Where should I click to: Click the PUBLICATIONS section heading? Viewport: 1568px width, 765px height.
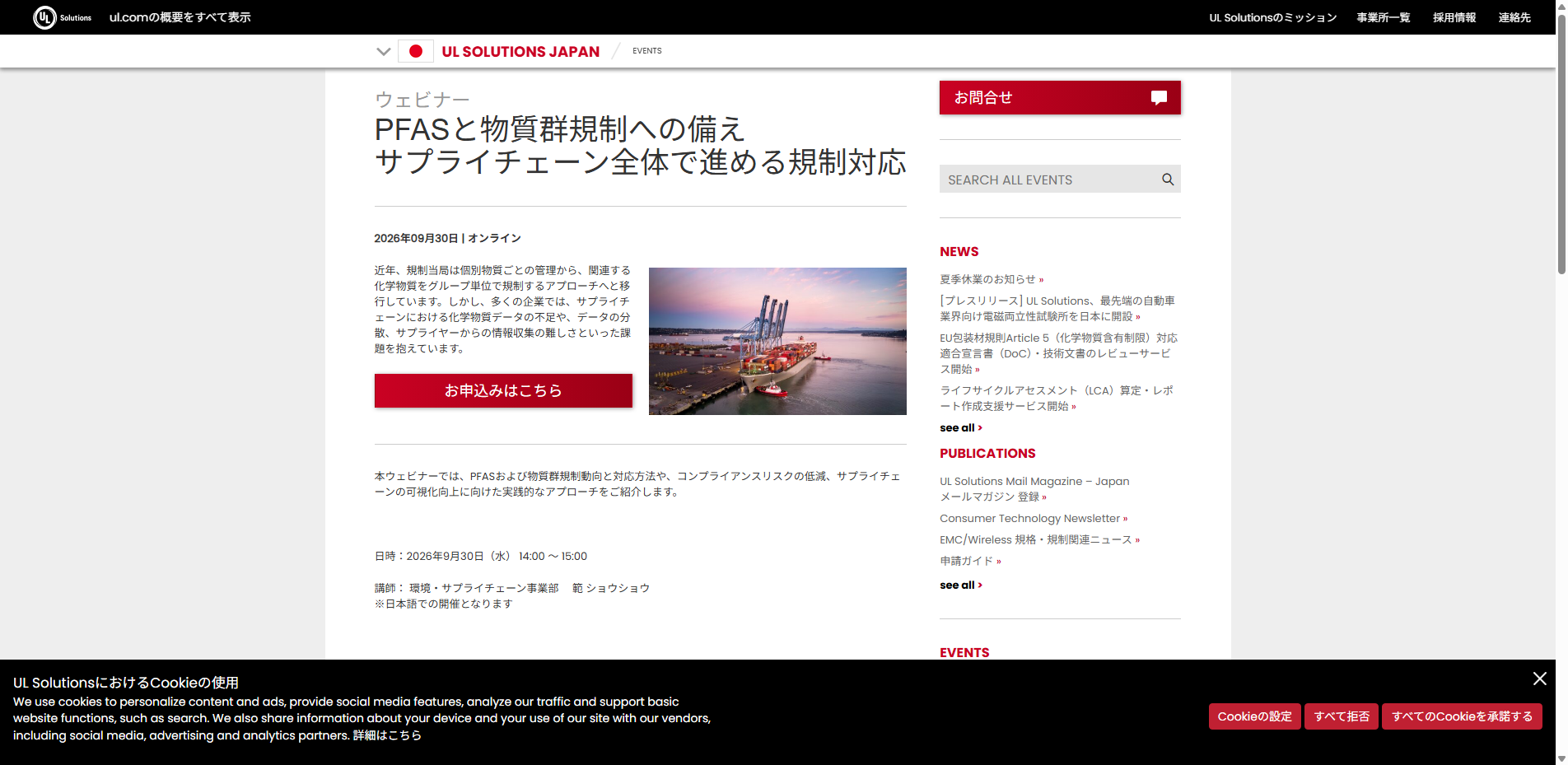(x=987, y=454)
